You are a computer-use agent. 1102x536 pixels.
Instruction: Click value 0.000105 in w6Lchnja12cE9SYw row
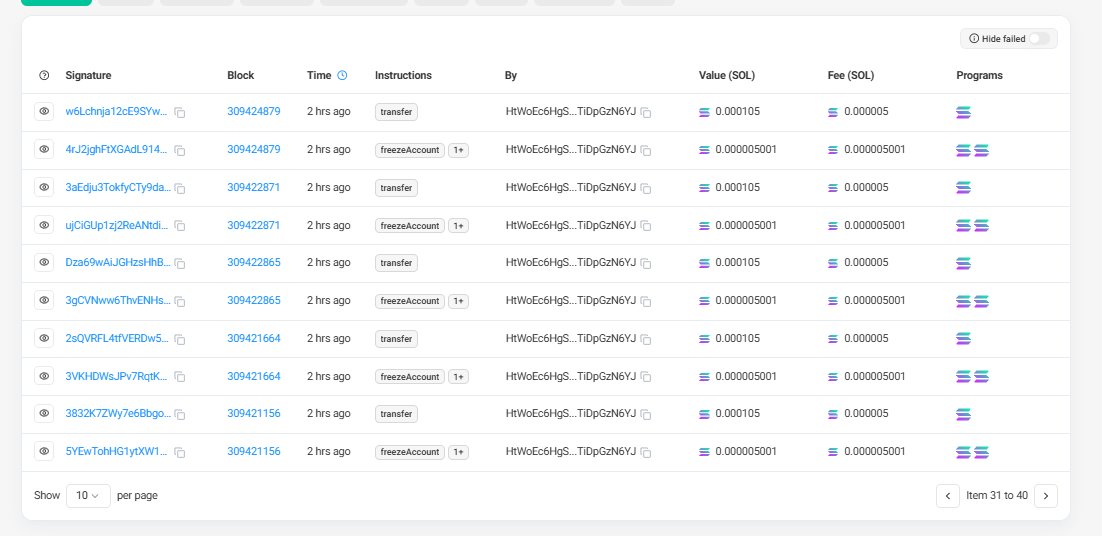coord(737,111)
